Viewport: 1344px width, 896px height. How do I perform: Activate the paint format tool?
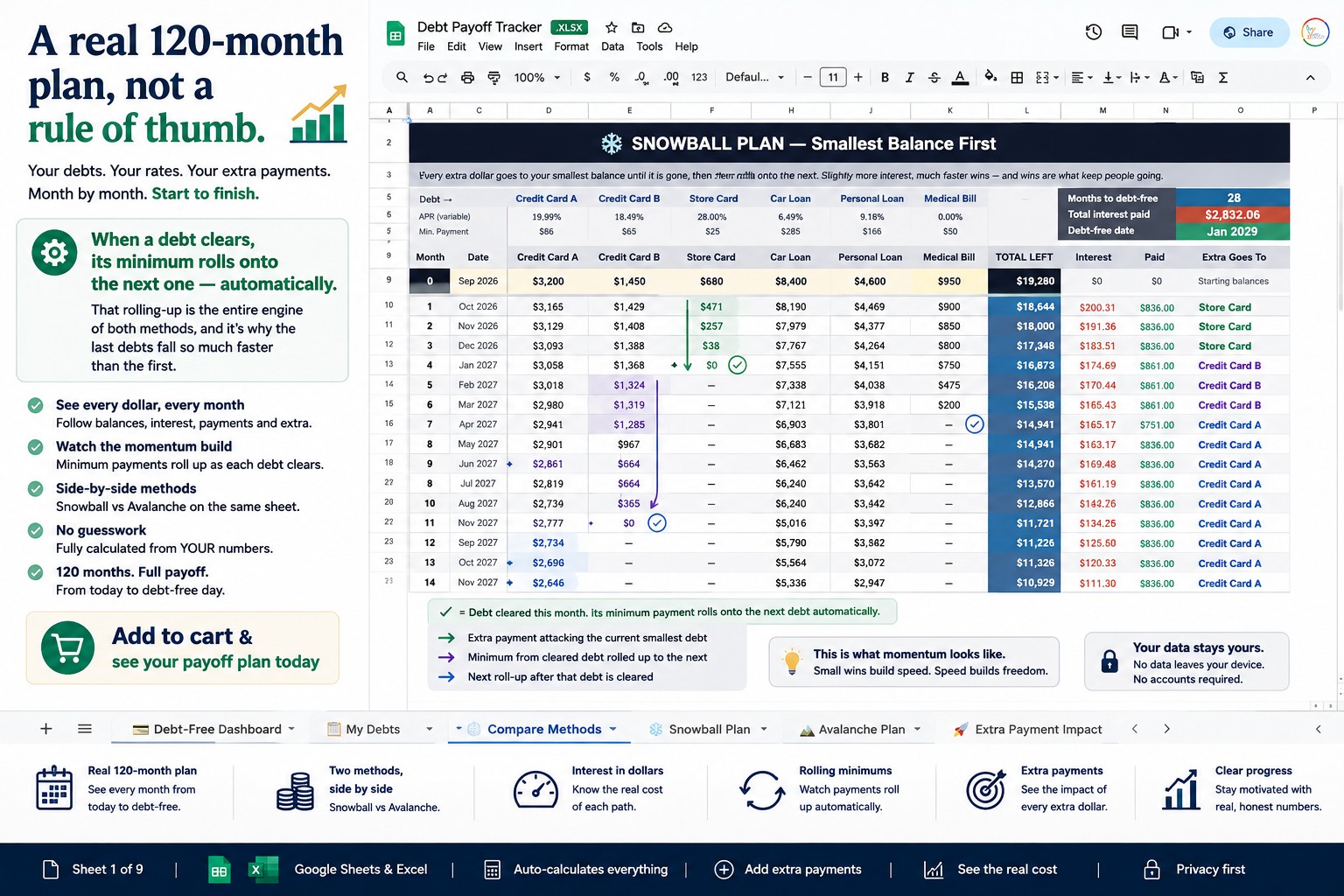493,78
